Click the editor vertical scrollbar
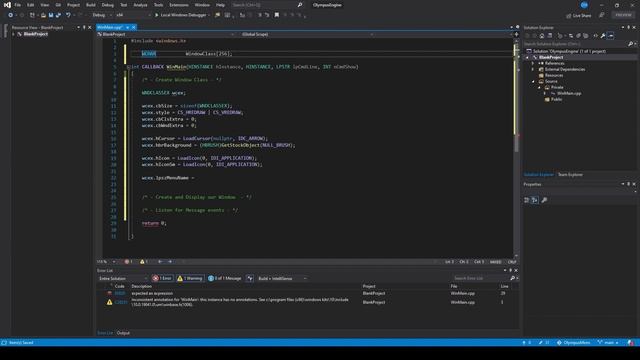Screen dimensions: 640x360 click(516, 143)
